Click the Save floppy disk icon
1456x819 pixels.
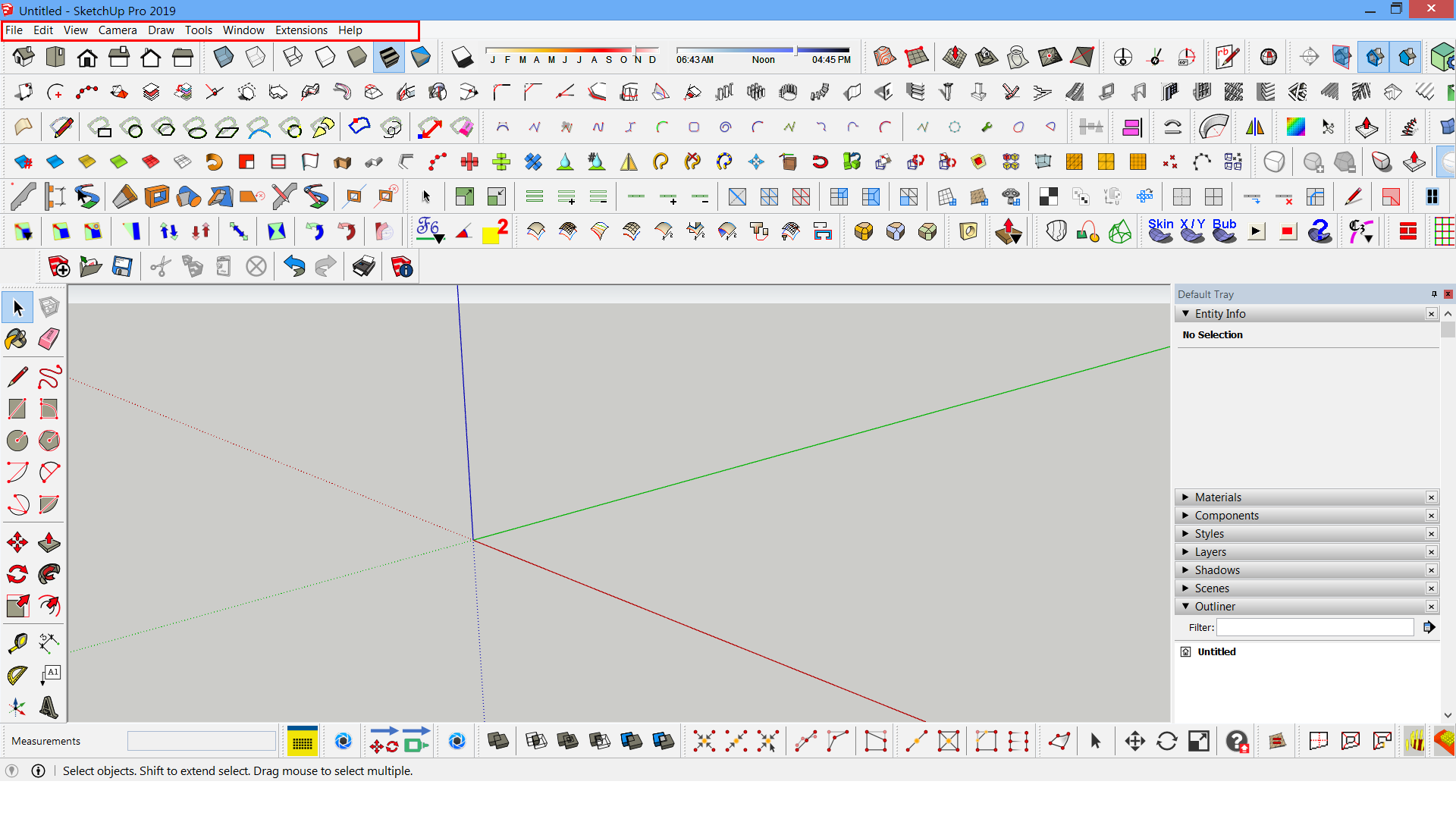coord(122,266)
